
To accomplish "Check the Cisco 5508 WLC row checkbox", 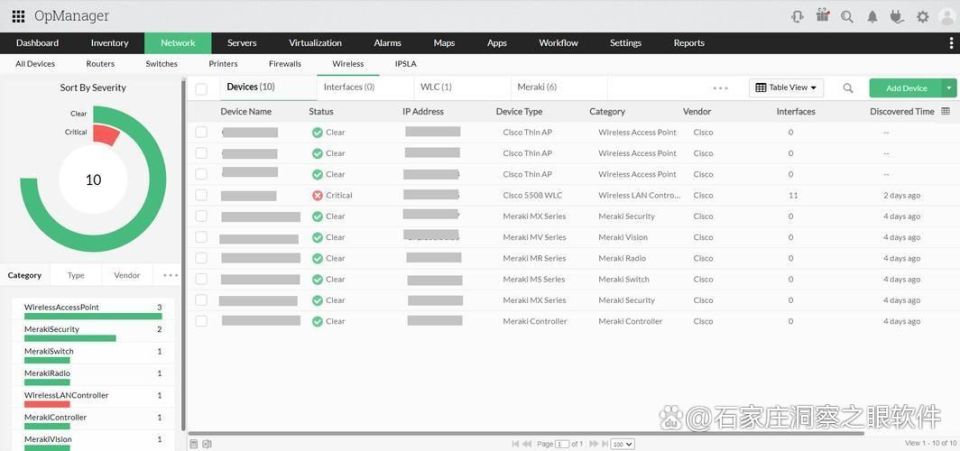I will click(201, 195).
